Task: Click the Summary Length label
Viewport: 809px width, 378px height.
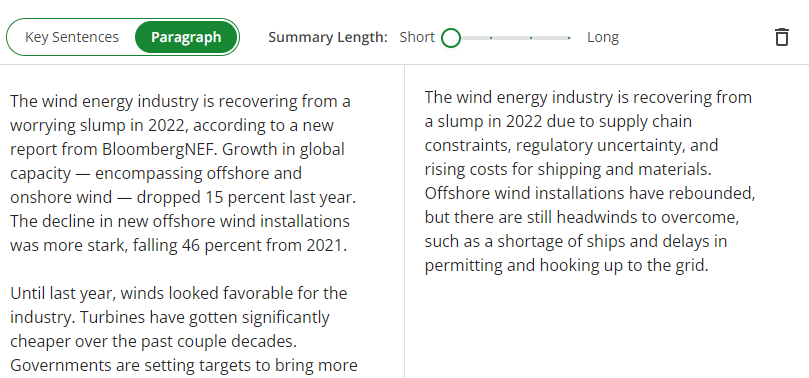Action: 328,37
